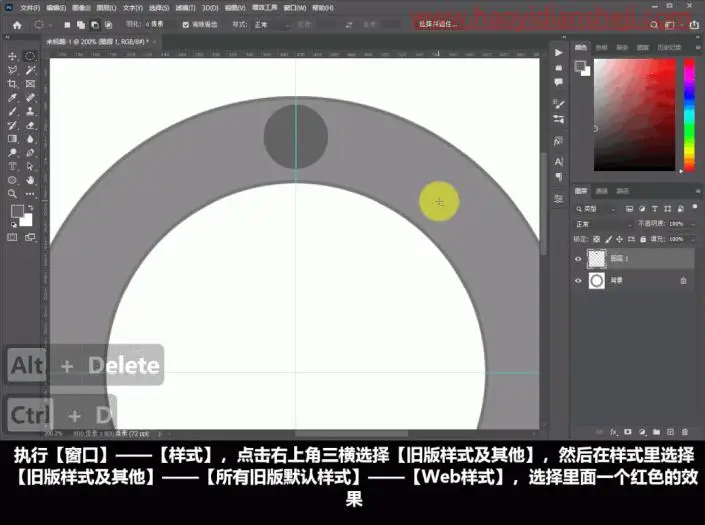Select the Magic Wand tool

point(30,70)
